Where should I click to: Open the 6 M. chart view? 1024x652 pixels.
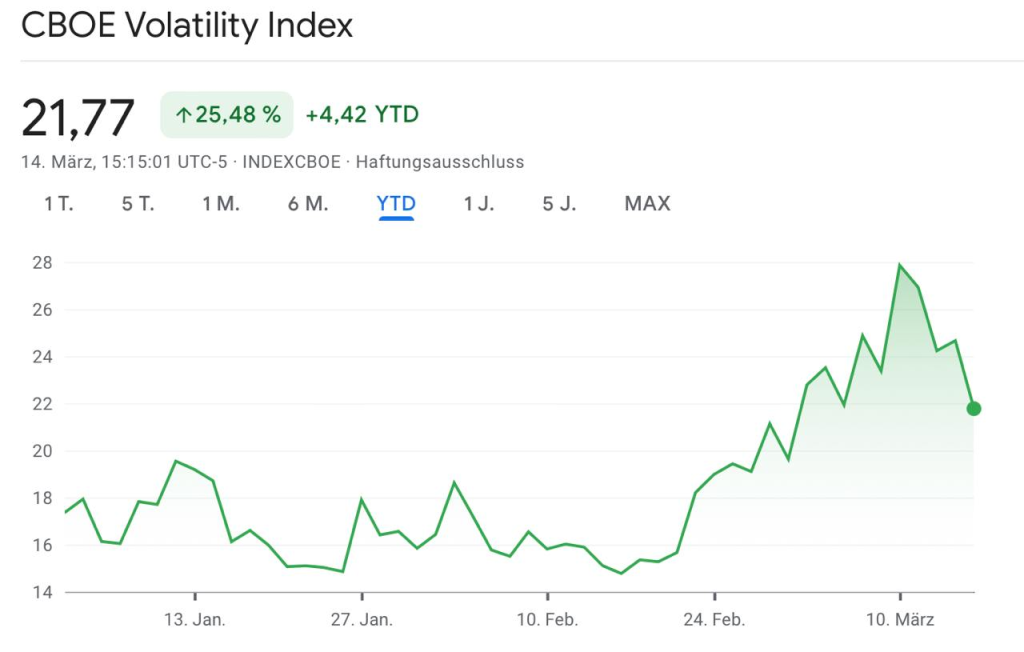click(308, 204)
